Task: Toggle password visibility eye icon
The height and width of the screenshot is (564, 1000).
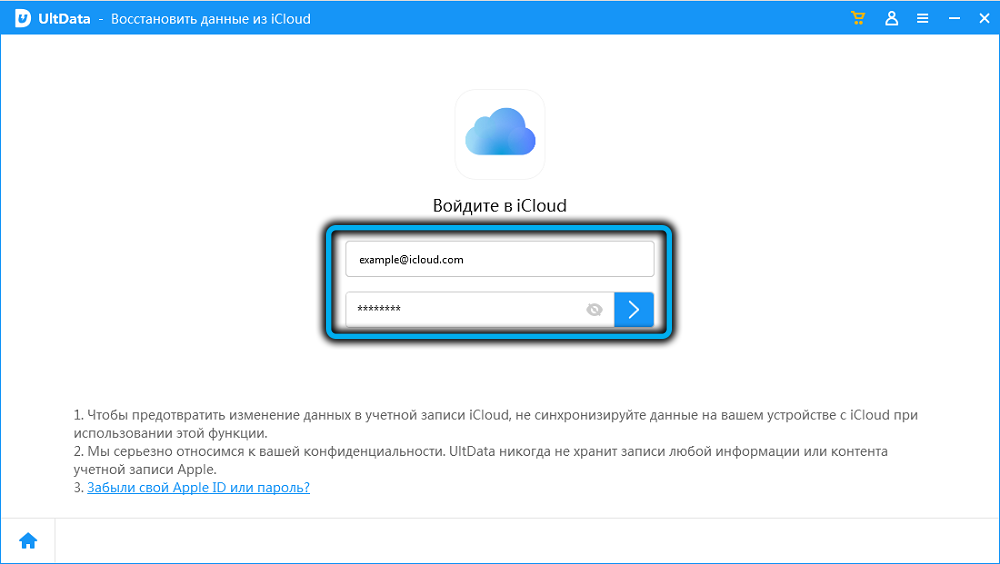Action: point(594,310)
